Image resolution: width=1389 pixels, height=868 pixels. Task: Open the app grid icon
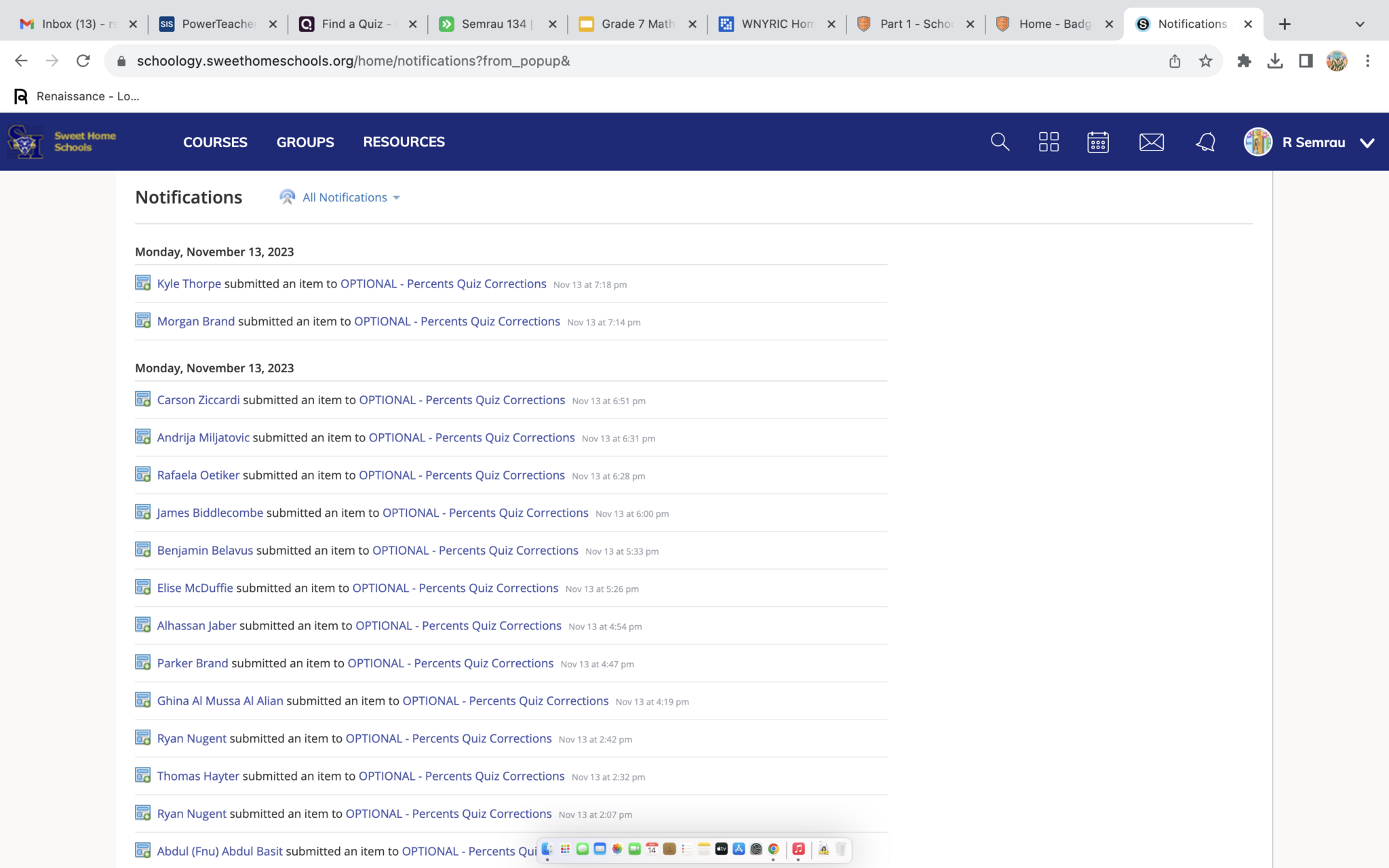coord(1049,142)
